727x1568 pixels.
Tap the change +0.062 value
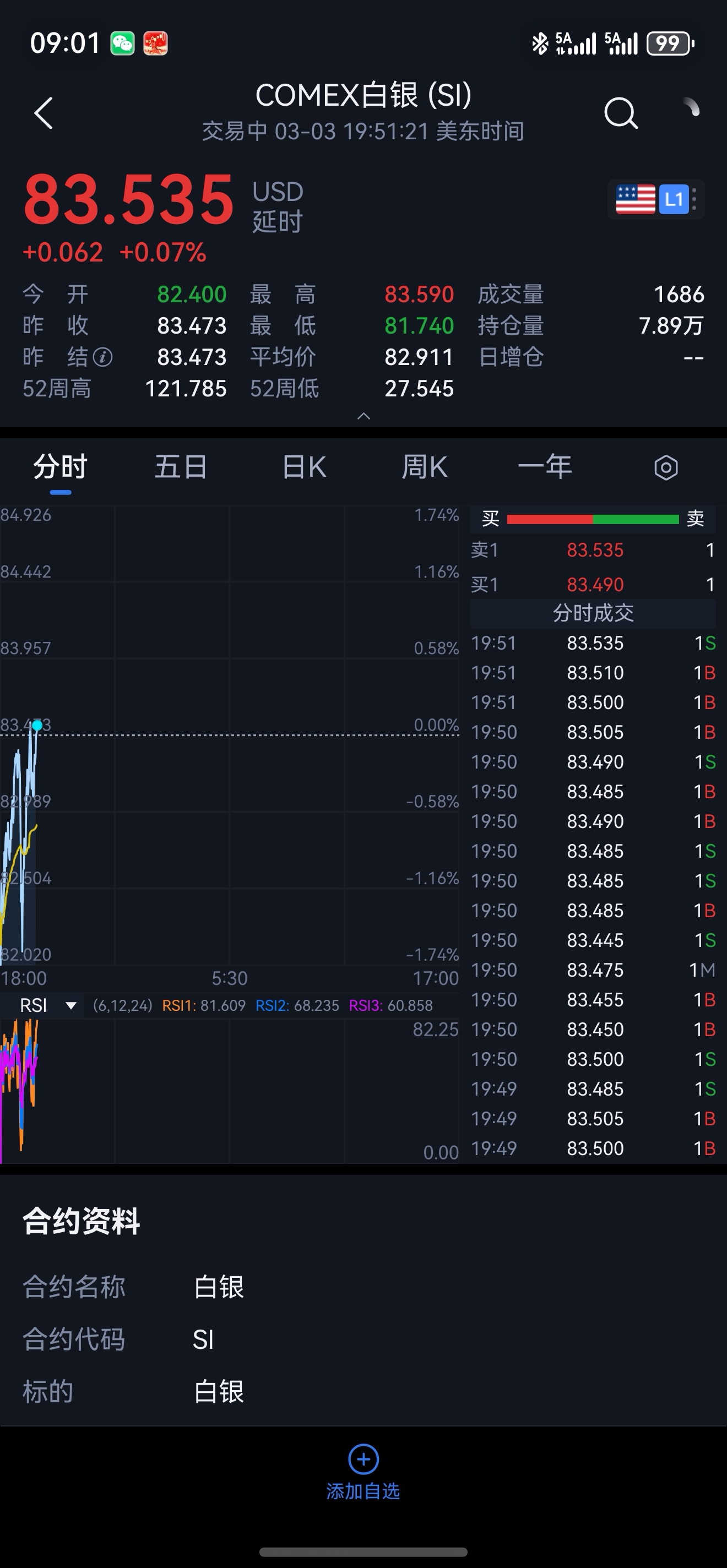point(63,253)
